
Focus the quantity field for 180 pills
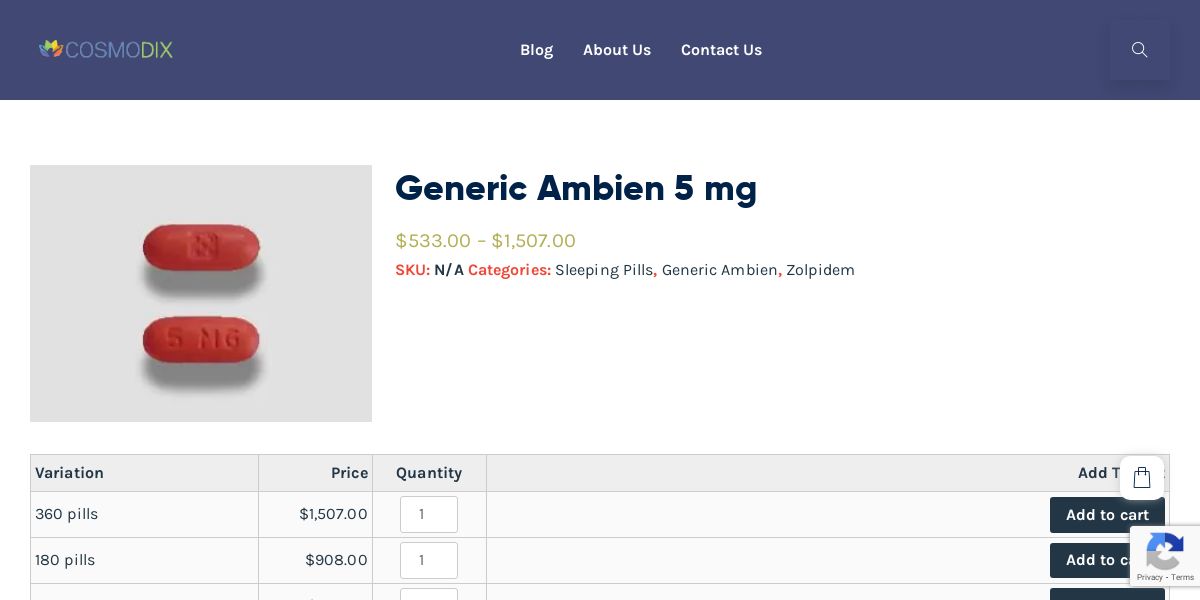(428, 560)
